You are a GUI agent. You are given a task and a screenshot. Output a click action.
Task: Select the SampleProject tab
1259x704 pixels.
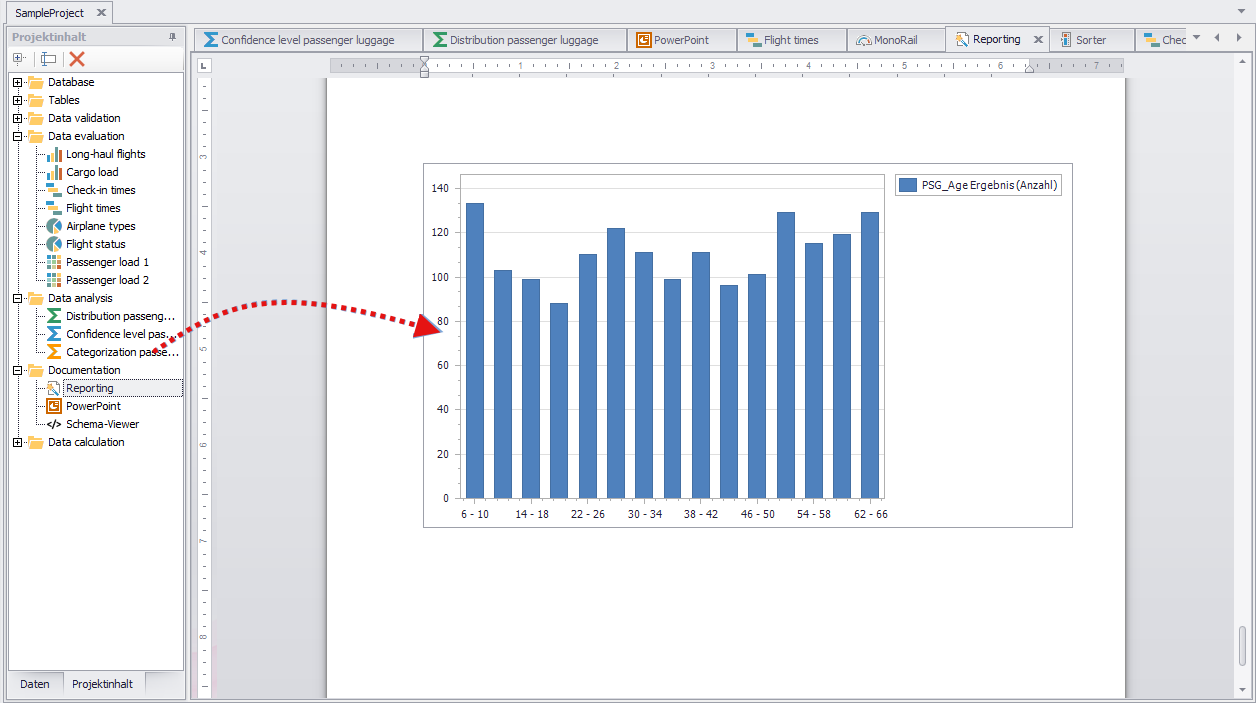click(60, 13)
